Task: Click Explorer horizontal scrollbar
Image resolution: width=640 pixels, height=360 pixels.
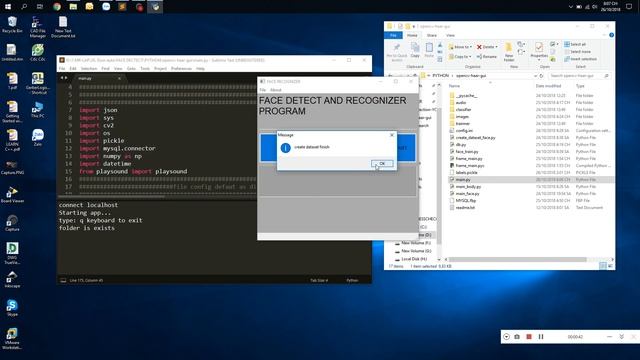Action: [518, 260]
